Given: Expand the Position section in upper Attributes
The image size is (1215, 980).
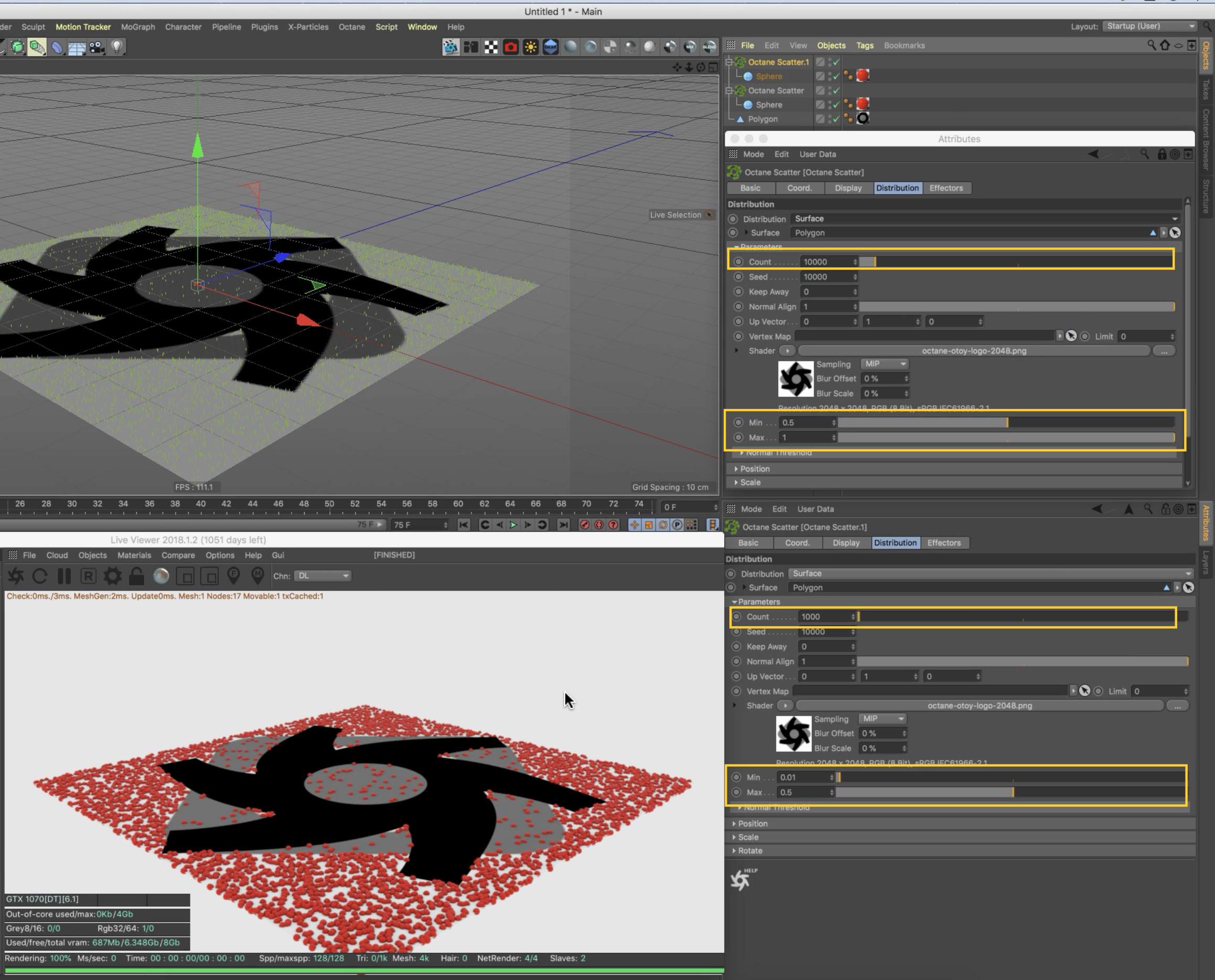Looking at the screenshot, I should click(x=754, y=469).
